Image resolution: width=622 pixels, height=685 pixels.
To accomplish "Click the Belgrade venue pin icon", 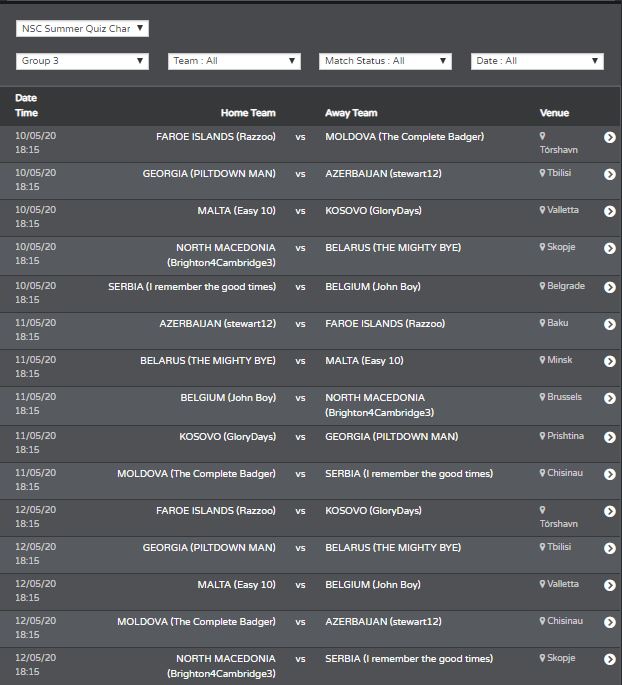I will (543, 286).
